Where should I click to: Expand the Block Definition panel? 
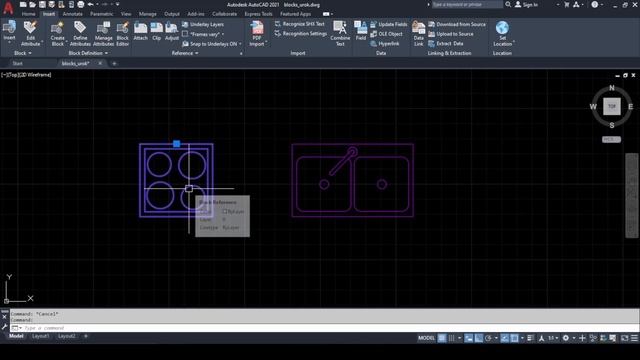coord(88,53)
